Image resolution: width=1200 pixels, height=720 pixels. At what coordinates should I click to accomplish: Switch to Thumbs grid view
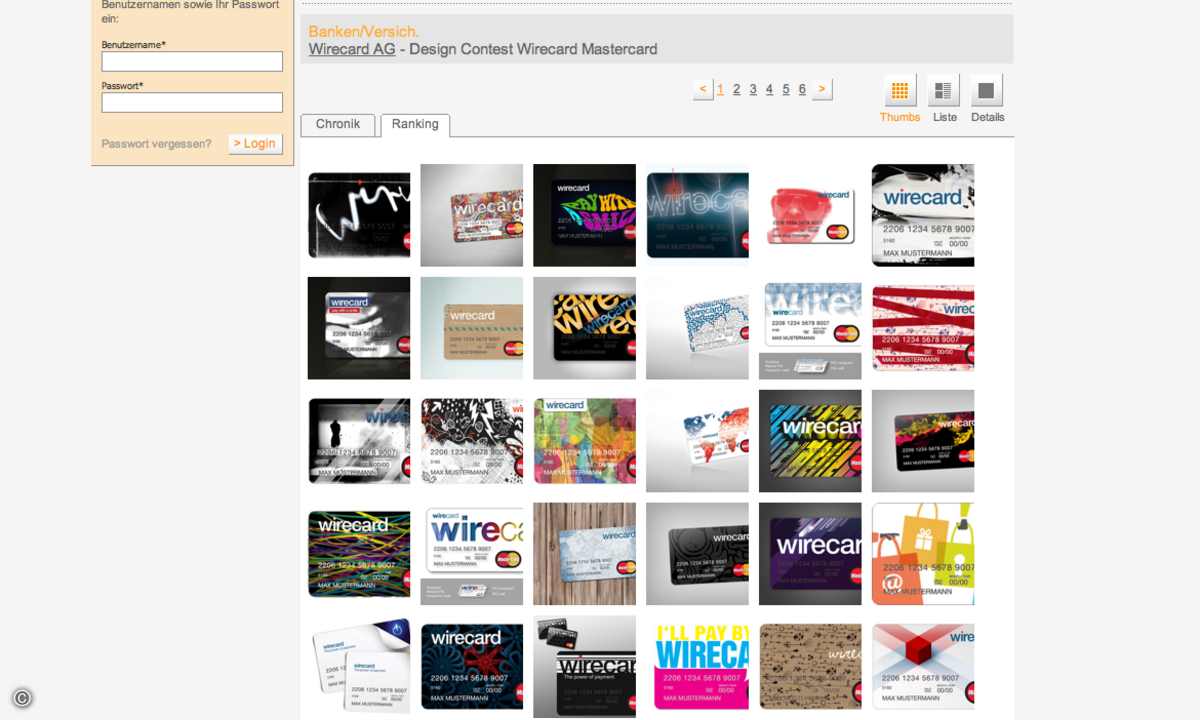tap(900, 90)
